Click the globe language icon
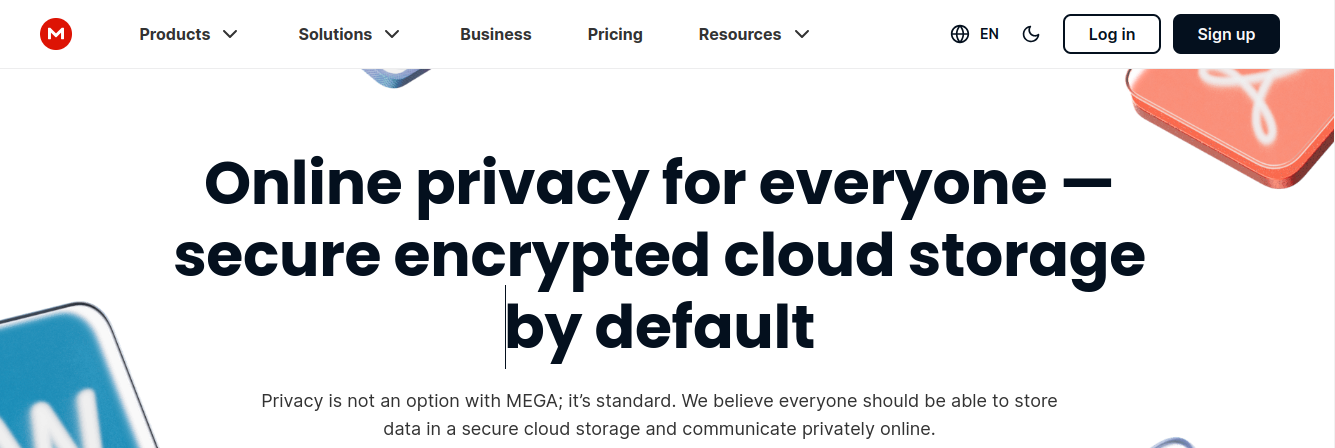Viewport: 1335px width, 448px height. [x=960, y=34]
